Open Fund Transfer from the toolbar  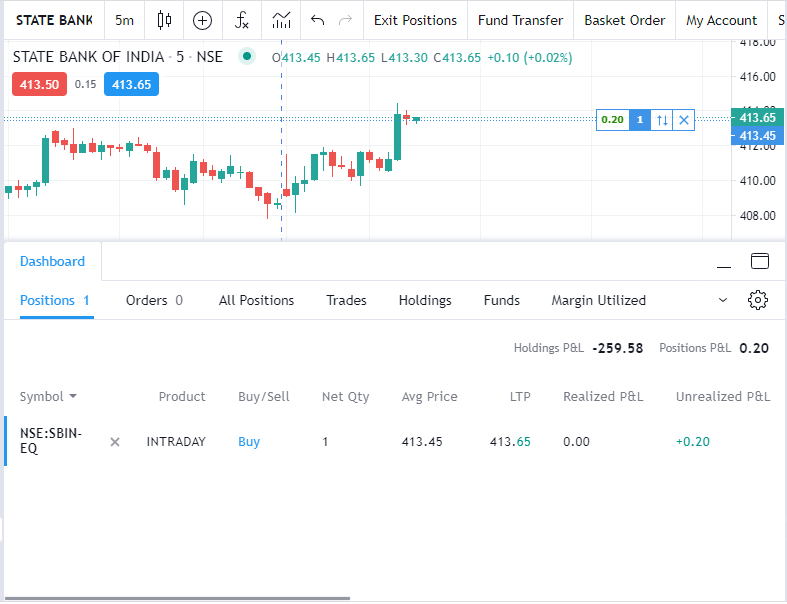pyautogui.click(x=520, y=20)
